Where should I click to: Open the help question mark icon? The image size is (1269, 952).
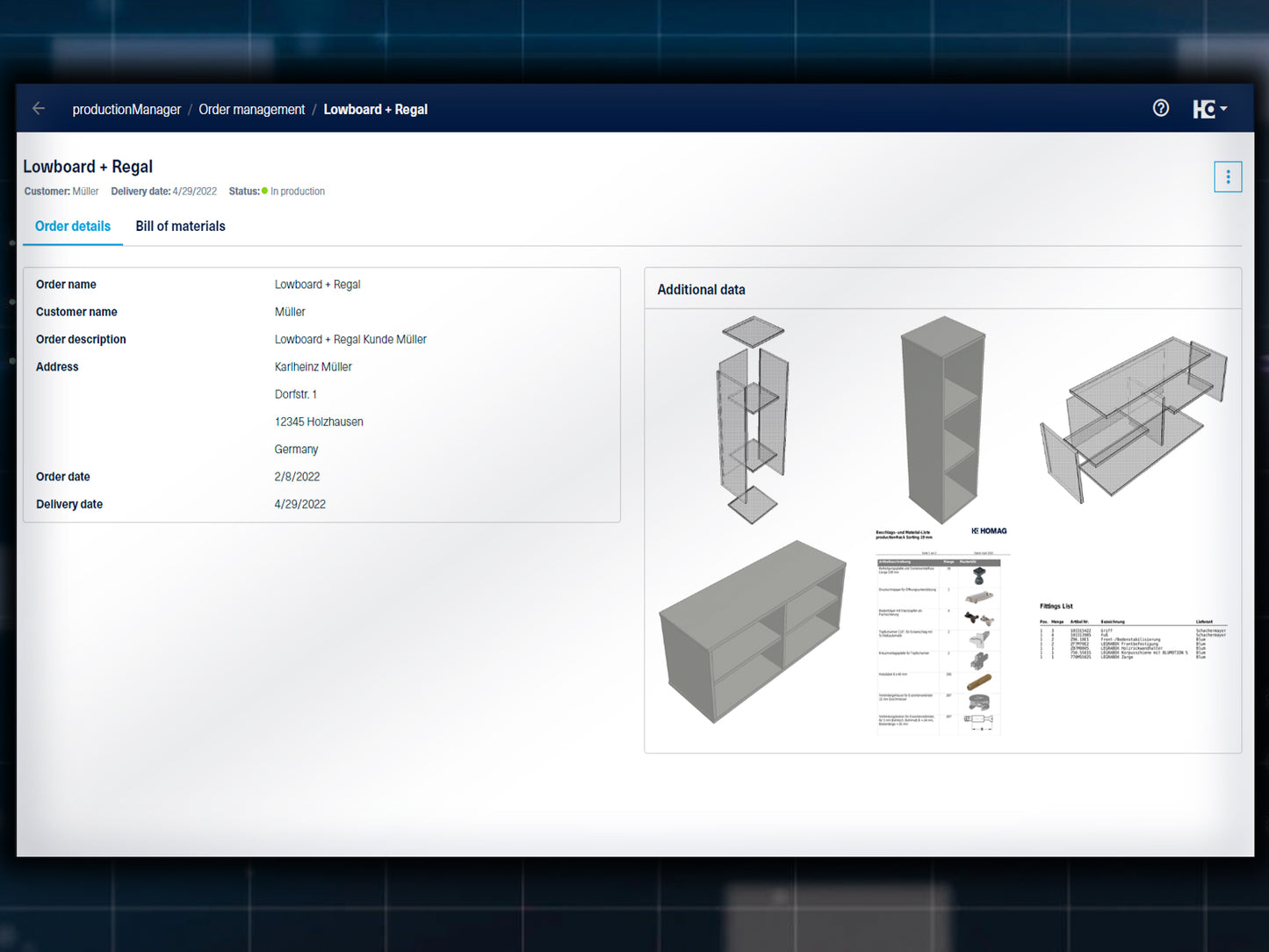pos(1160,108)
